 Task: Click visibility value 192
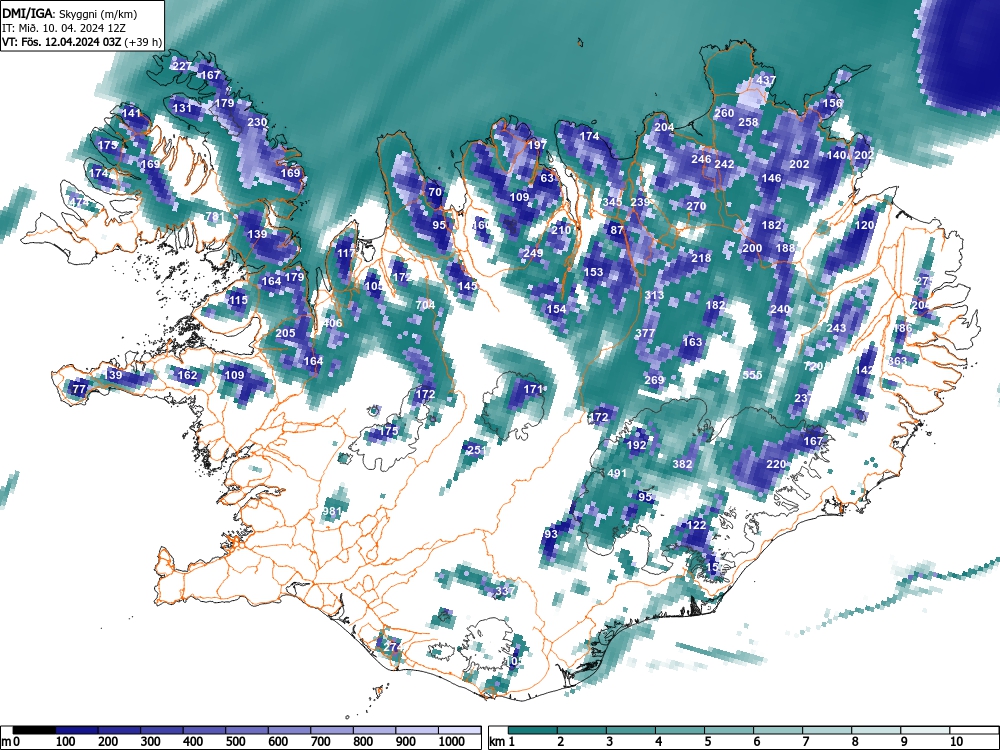[636, 445]
